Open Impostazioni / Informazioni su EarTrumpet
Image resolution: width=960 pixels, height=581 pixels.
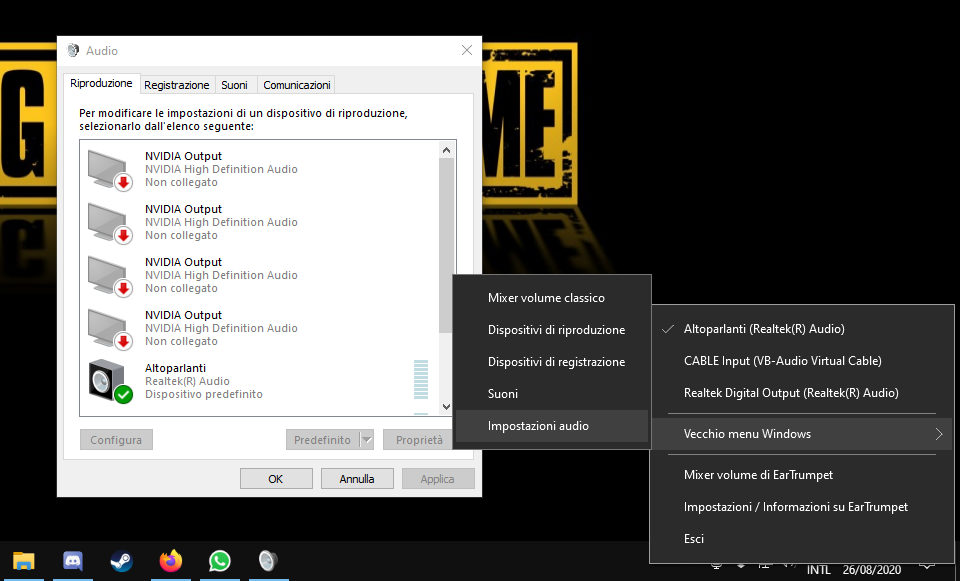(x=802, y=506)
